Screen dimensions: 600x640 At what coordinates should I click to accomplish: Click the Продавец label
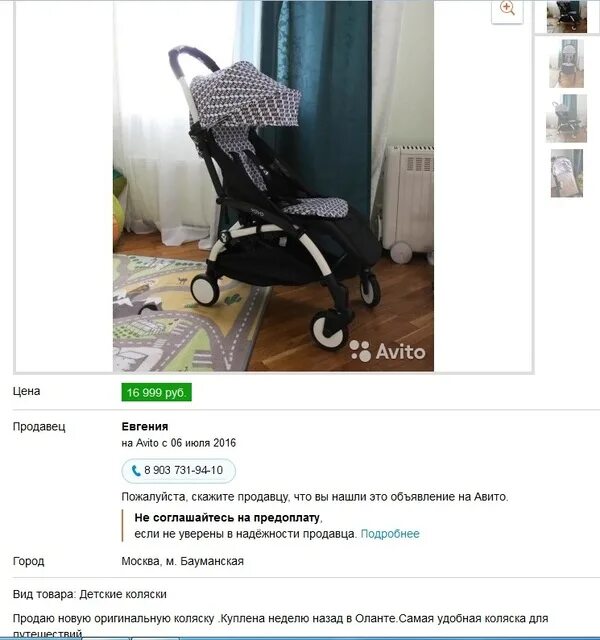pos(39,427)
